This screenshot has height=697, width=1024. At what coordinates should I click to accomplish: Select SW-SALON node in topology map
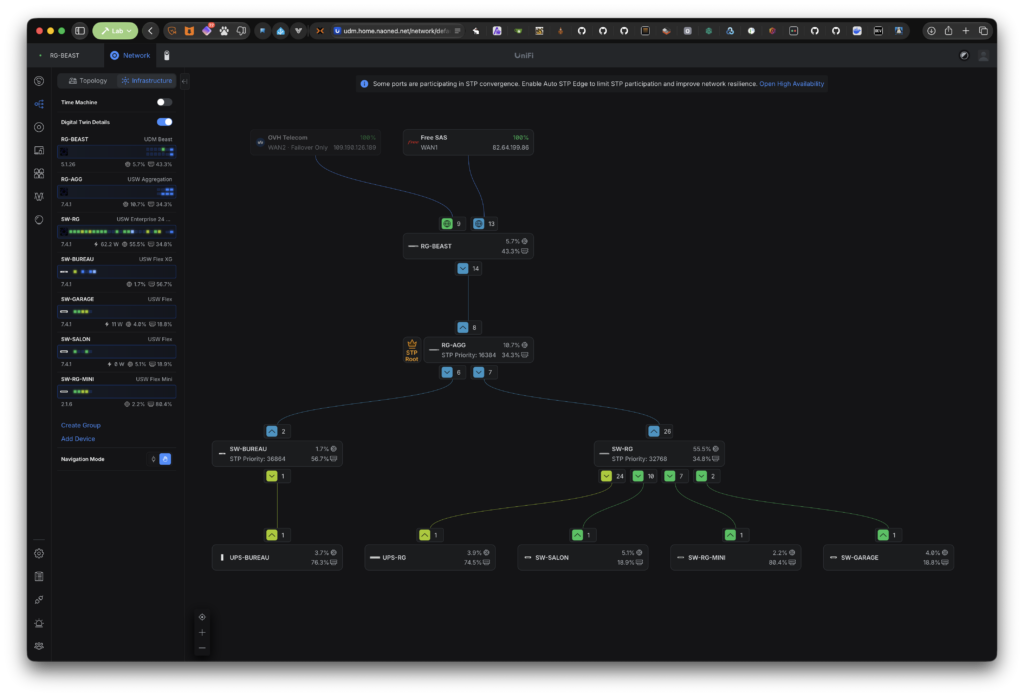click(x=583, y=558)
